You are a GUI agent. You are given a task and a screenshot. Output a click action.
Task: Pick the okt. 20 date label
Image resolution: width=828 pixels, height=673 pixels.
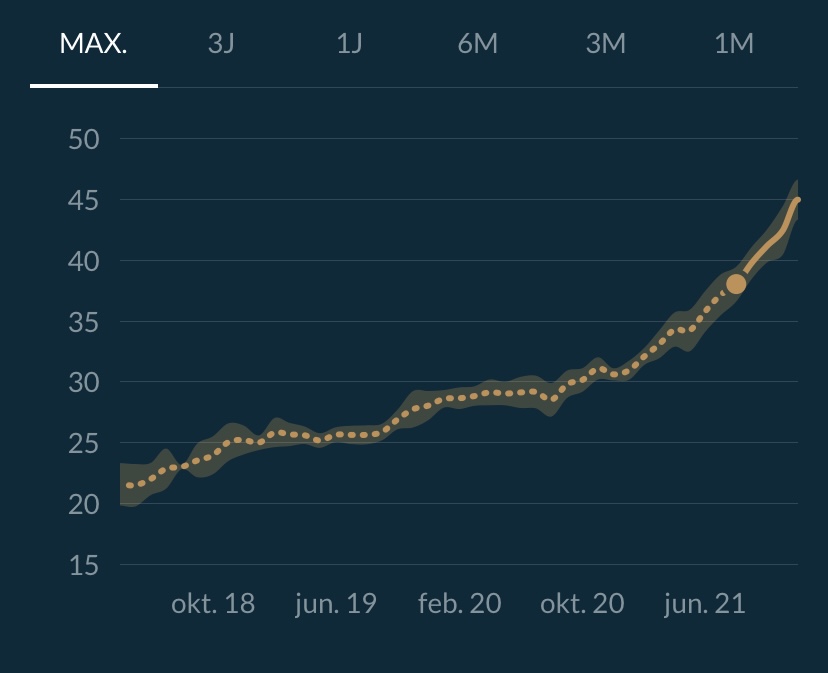click(x=582, y=604)
